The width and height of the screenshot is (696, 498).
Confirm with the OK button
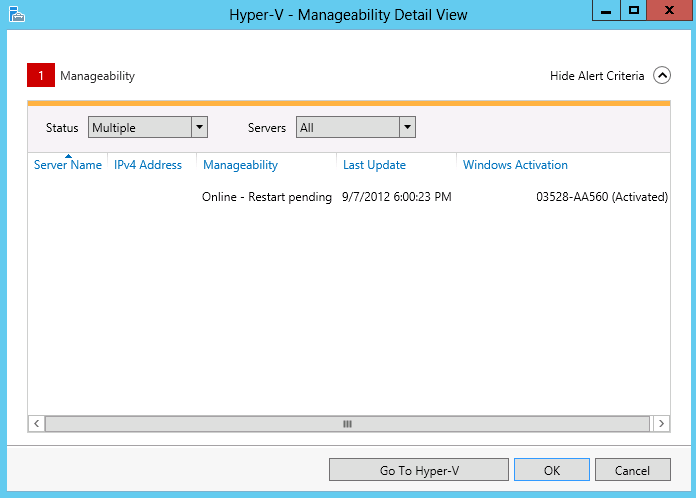click(x=552, y=470)
